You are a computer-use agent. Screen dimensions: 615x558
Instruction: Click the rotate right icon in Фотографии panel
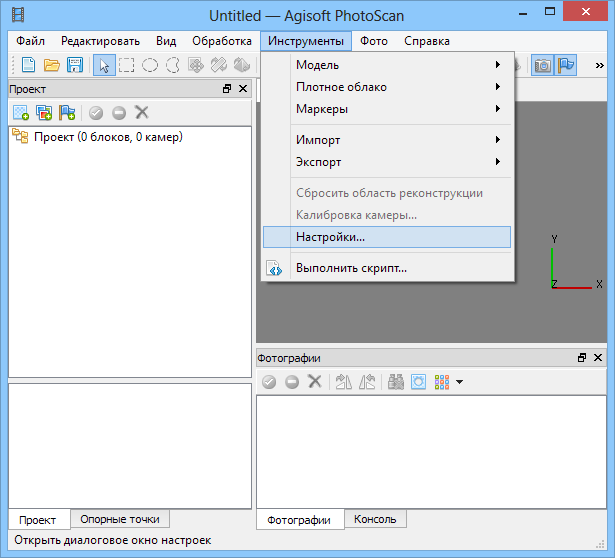[x=344, y=382]
